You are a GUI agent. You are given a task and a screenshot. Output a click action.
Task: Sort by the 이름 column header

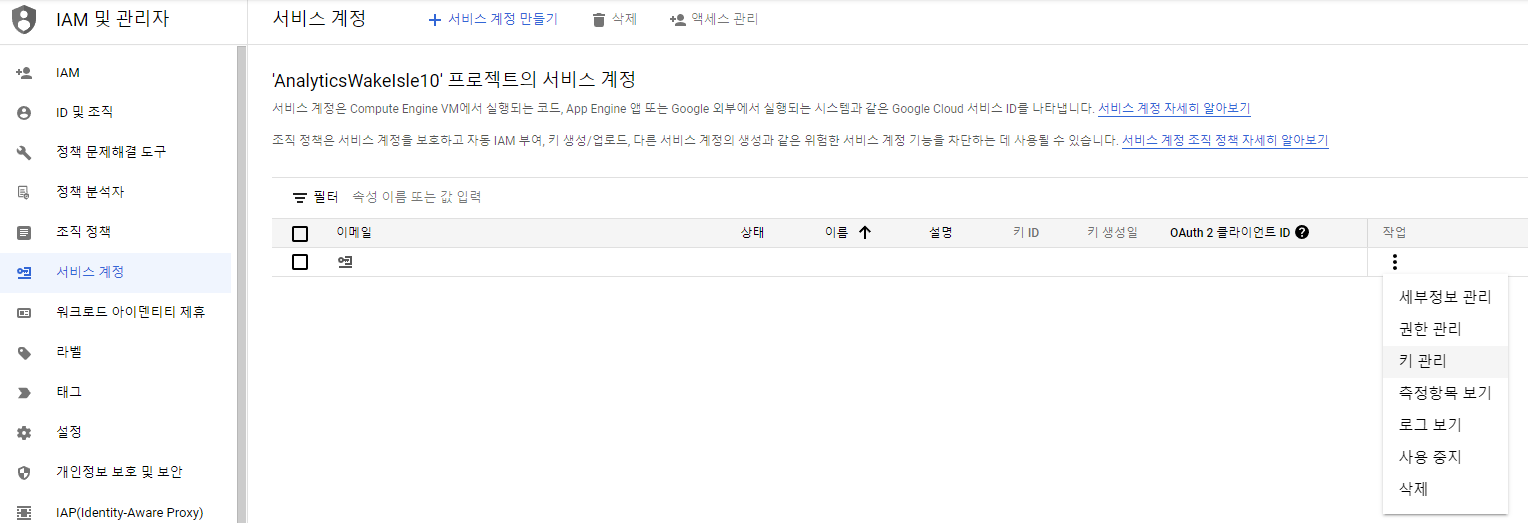836,233
